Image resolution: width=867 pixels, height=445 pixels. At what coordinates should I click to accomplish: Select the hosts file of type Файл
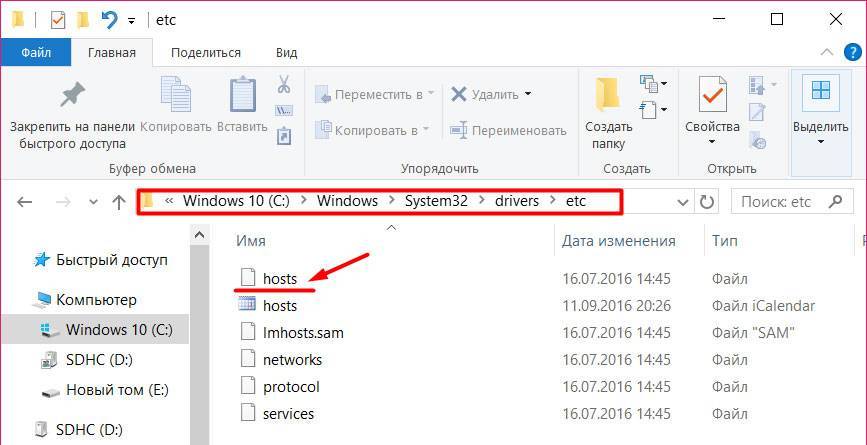click(280, 279)
